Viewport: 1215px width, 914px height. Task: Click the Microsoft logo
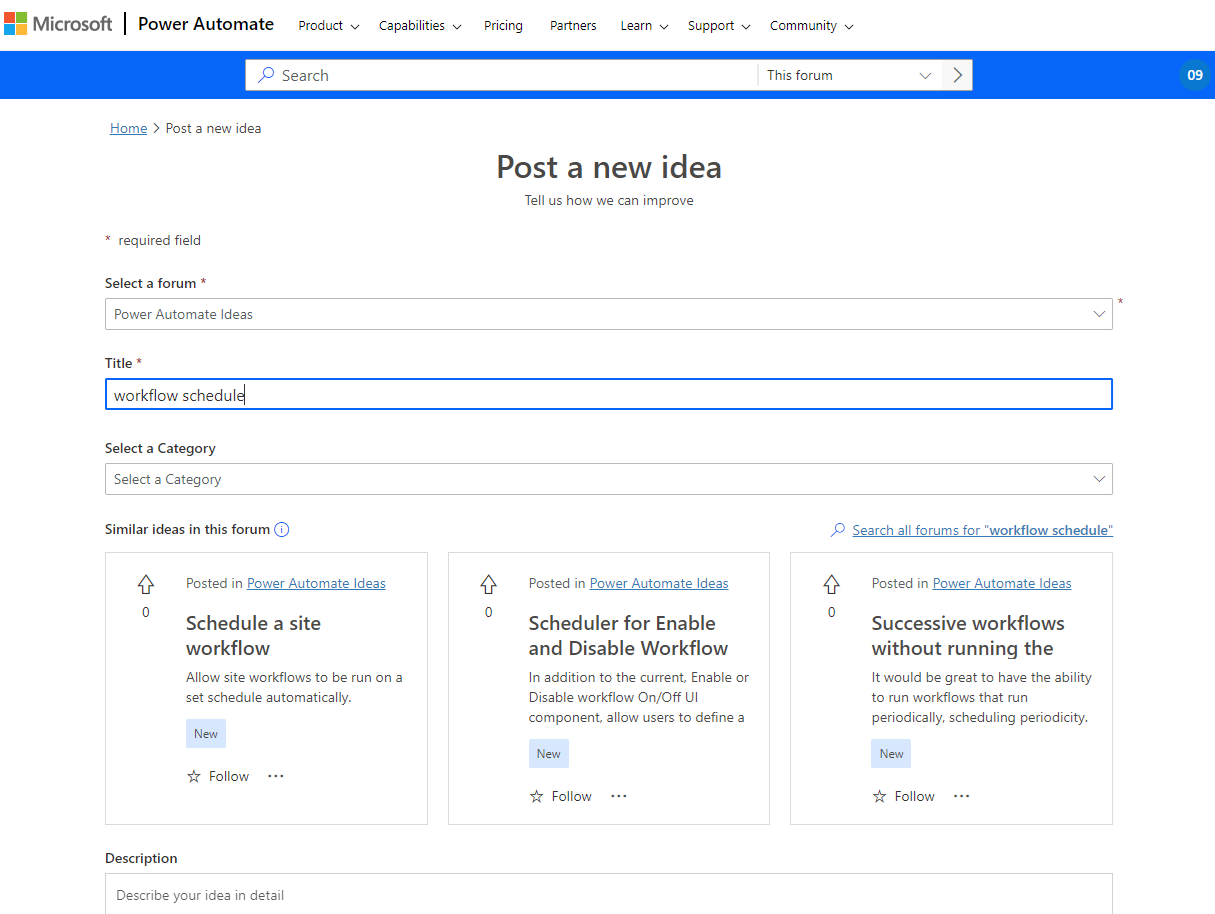coord(58,24)
